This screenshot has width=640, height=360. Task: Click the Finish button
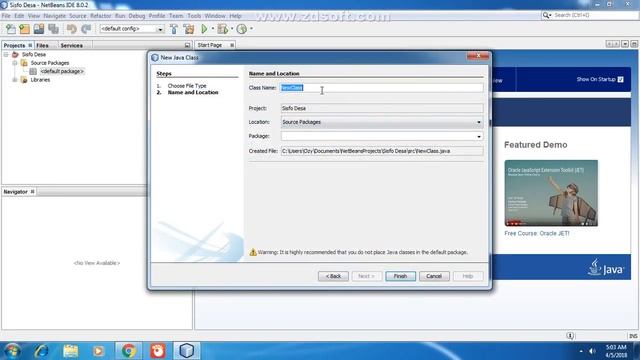pos(400,276)
